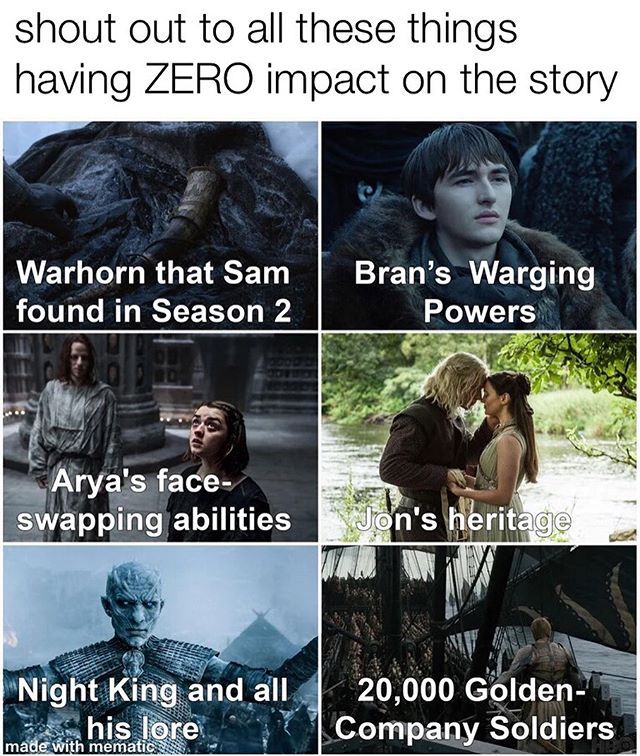Click the 'swapping abilities' caption text

point(154,522)
